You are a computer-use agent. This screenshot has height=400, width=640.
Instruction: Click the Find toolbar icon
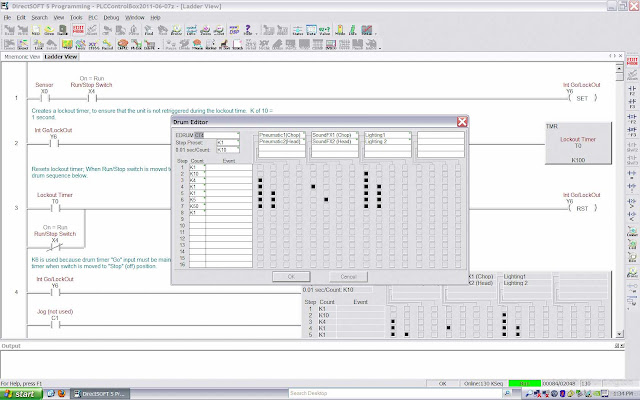click(x=149, y=30)
